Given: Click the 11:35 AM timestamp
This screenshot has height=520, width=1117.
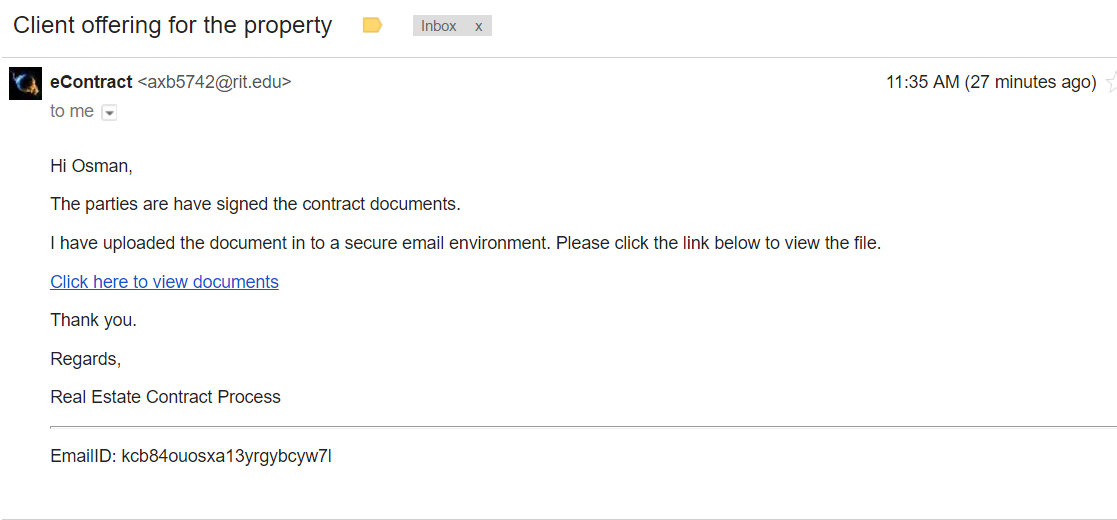Looking at the screenshot, I should pos(922,82).
